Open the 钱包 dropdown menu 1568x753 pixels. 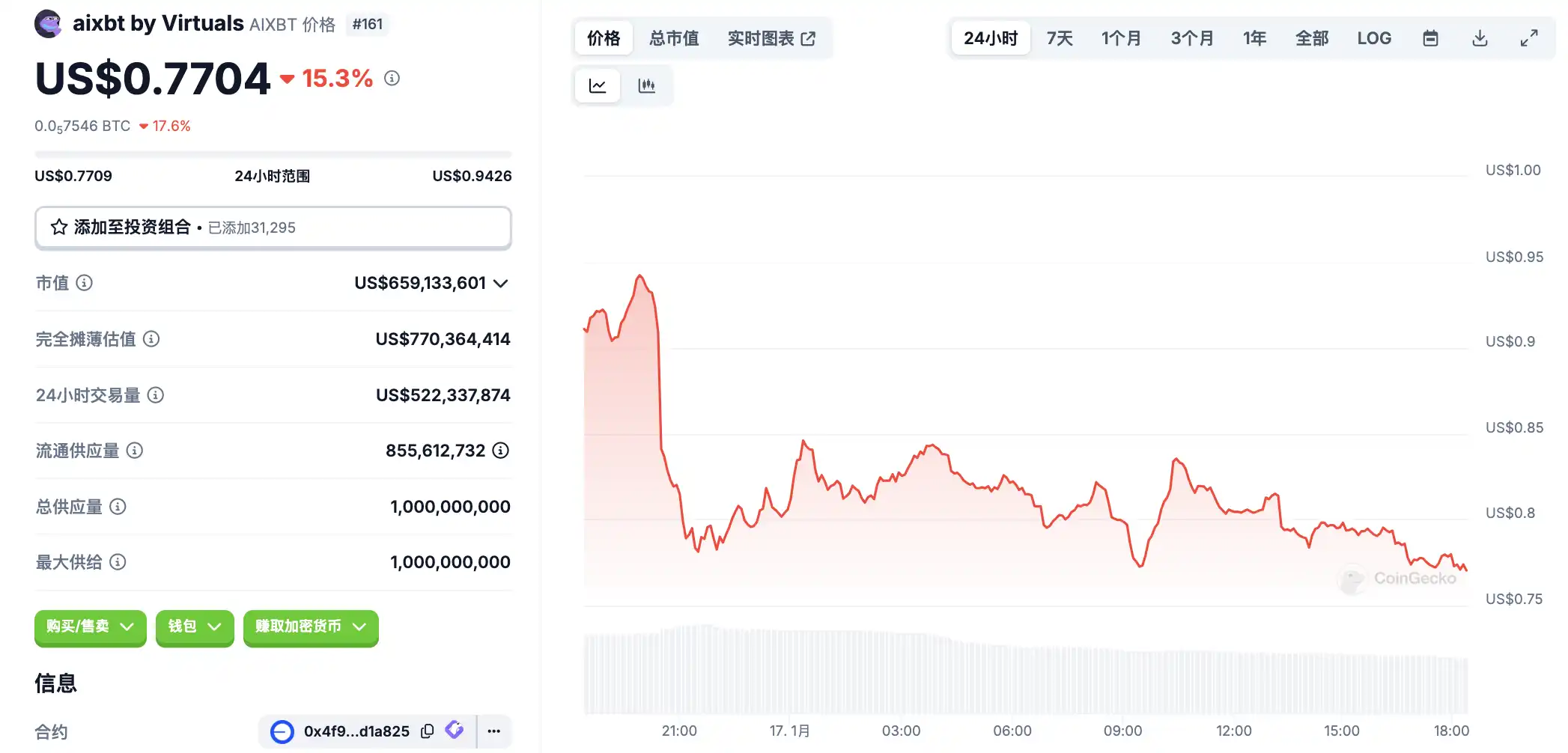tap(195, 627)
